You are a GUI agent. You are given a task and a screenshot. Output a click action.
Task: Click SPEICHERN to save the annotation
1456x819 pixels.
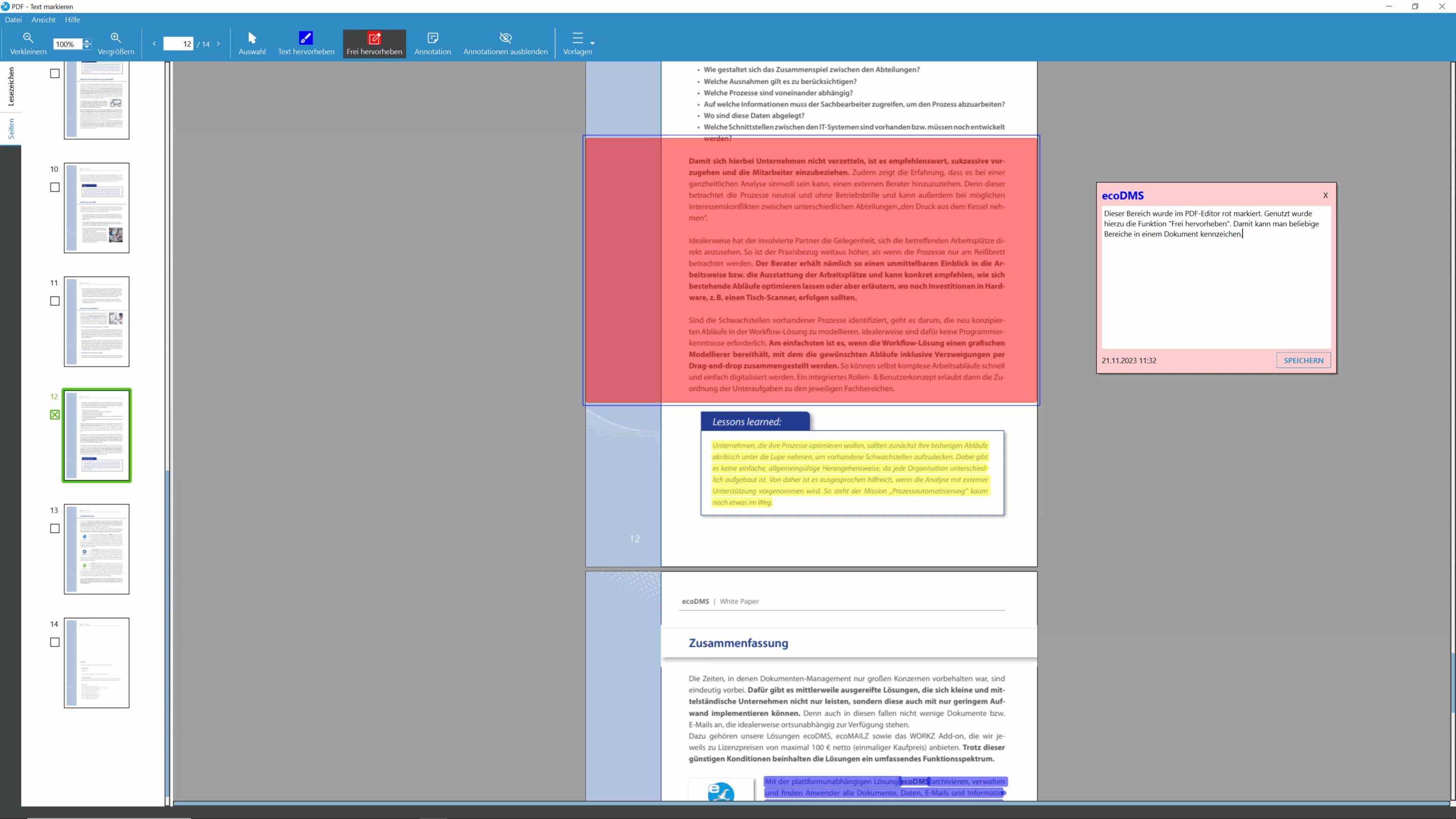(x=1303, y=360)
